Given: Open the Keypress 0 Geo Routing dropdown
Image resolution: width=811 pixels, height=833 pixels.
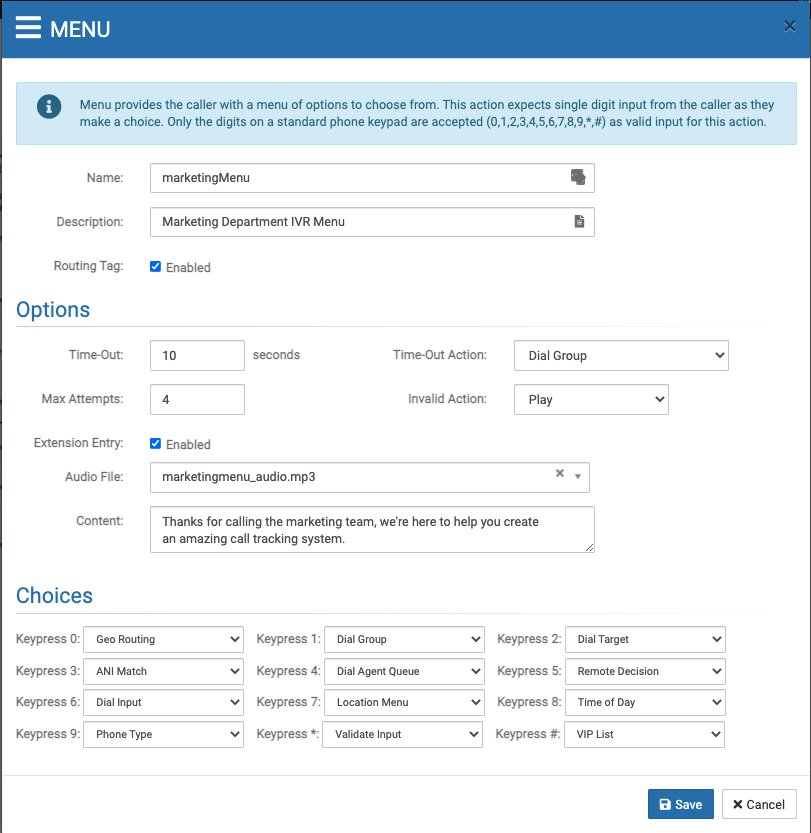Looking at the screenshot, I should click(x=163, y=639).
